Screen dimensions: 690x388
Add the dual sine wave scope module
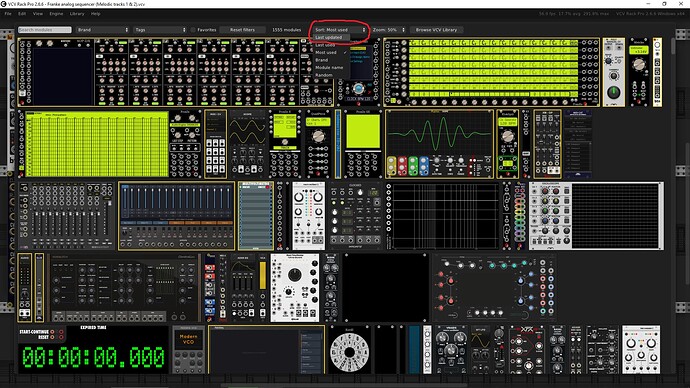(x=248, y=144)
